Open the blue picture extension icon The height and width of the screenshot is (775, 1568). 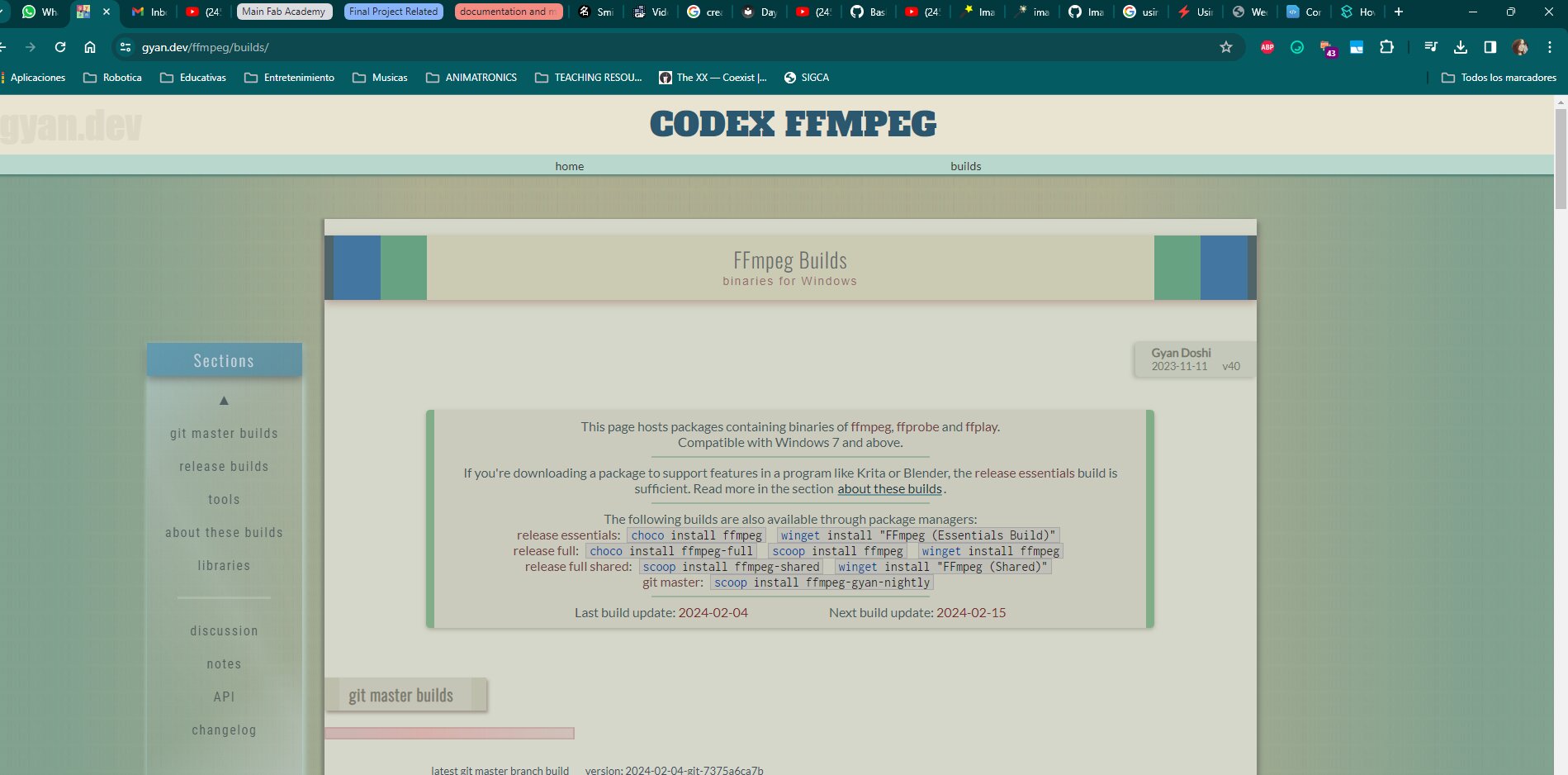pyautogui.click(x=1357, y=47)
